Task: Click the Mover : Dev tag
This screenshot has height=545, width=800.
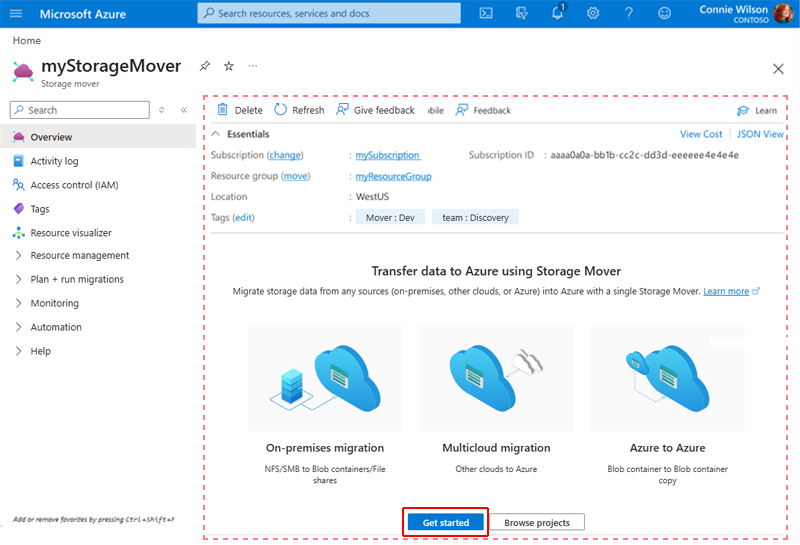Action: [x=390, y=217]
